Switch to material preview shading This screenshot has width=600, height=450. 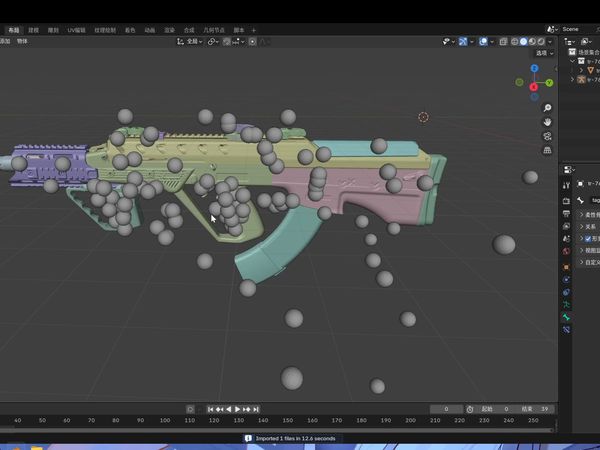click(532, 41)
